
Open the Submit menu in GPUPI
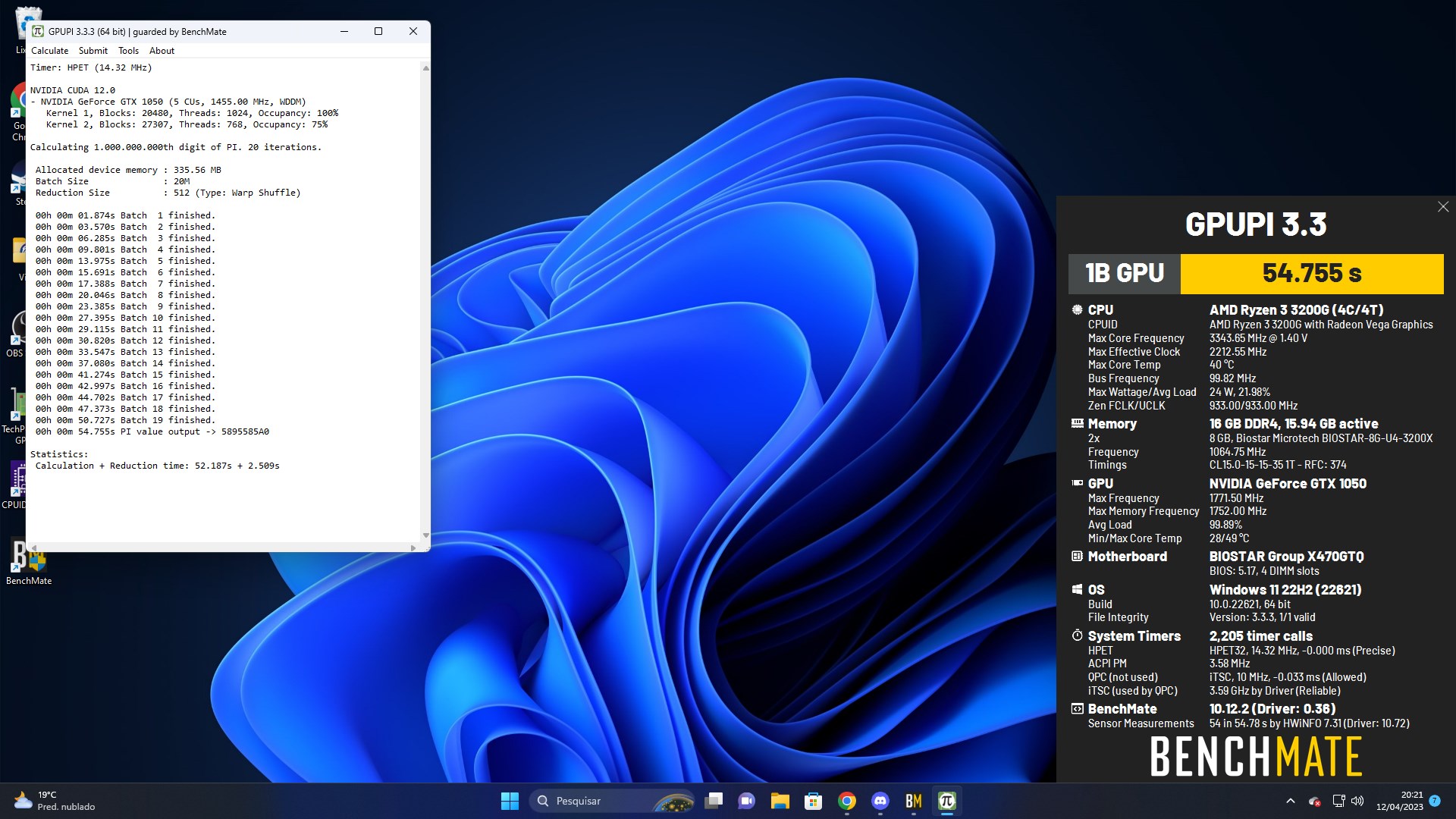[x=93, y=51]
